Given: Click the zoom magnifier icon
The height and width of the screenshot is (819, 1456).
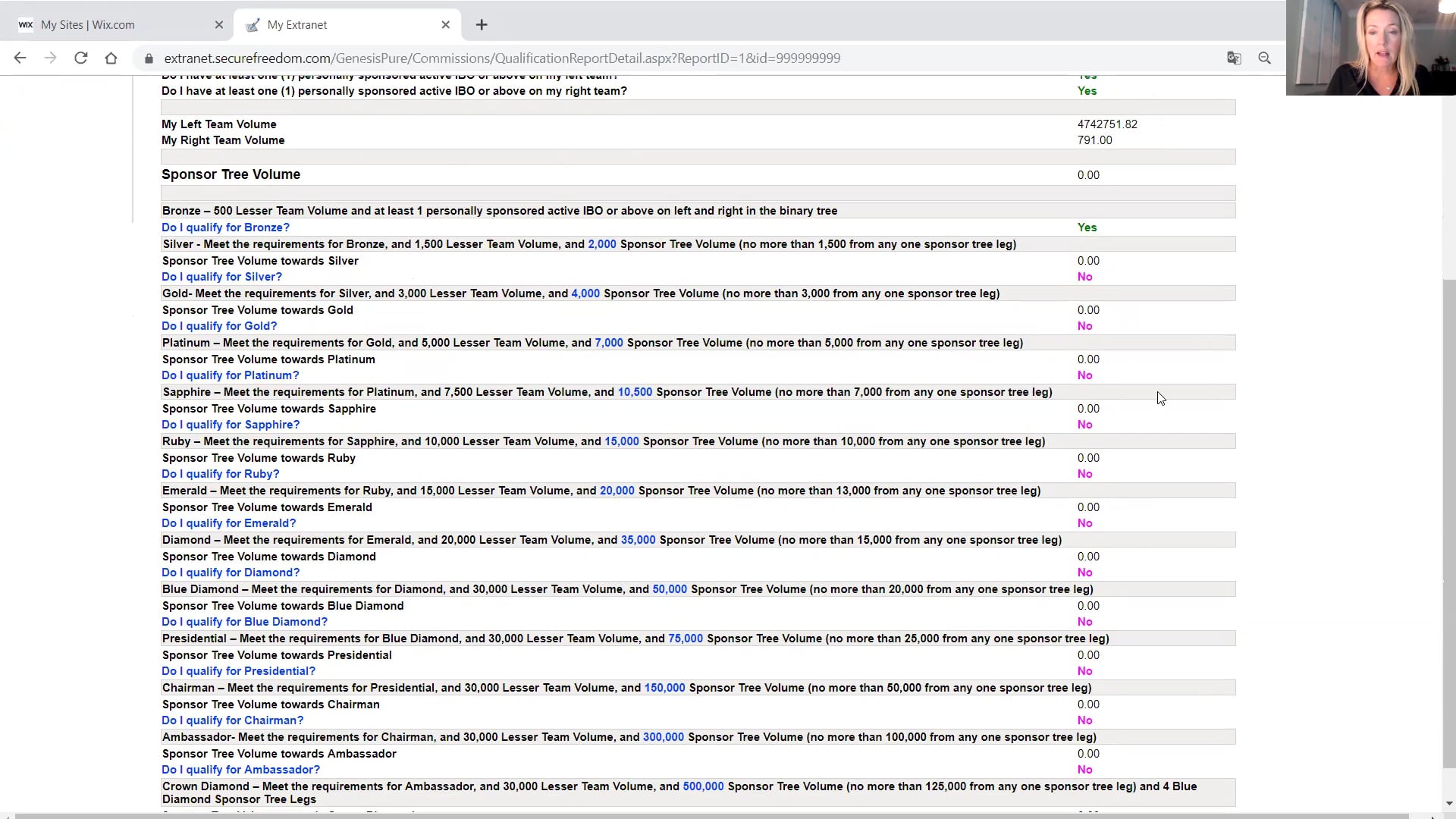Looking at the screenshot, I should (1264, 58).
